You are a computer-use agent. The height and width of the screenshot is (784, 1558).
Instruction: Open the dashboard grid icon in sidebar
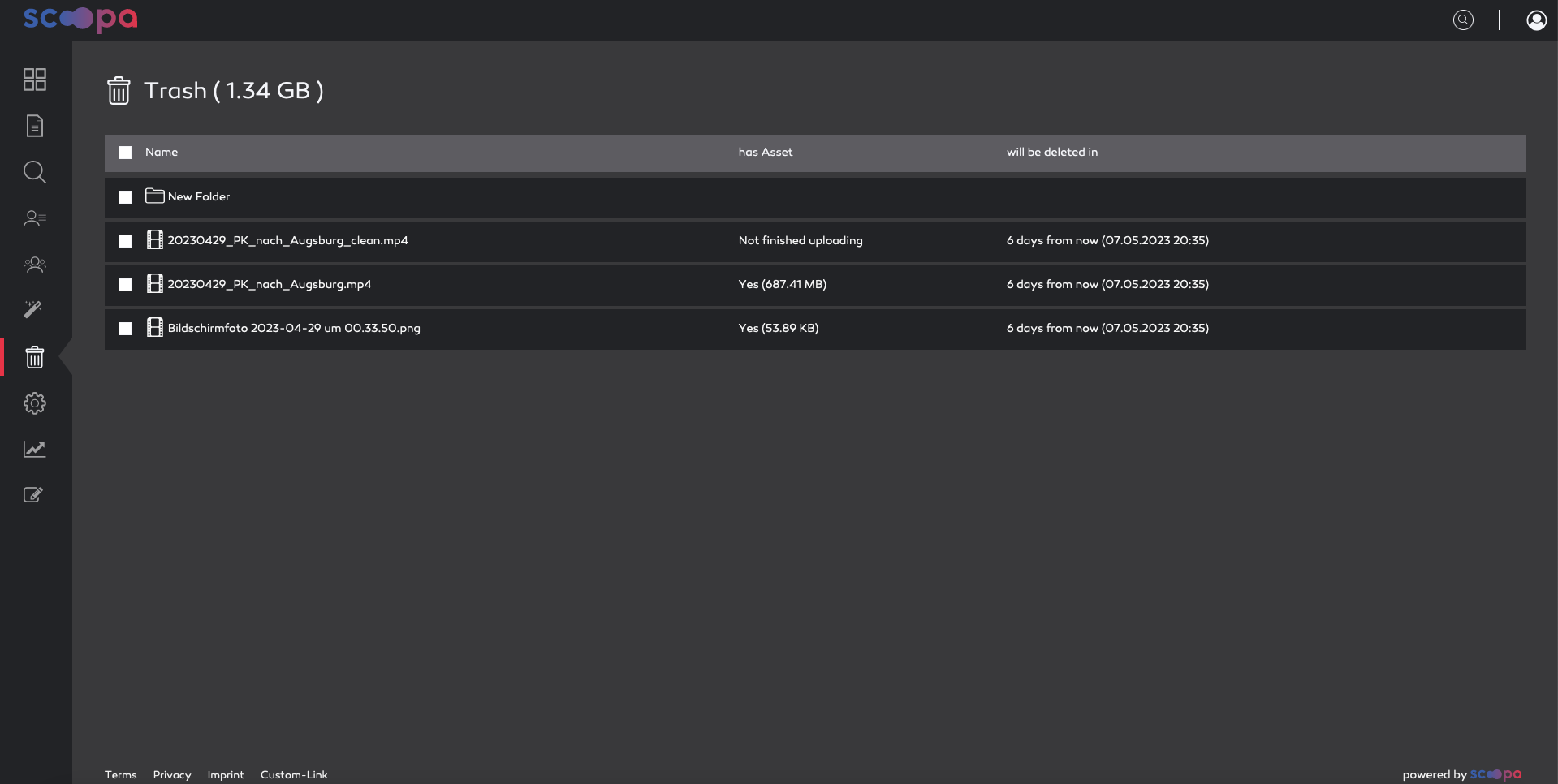pyautogui.click(x=35, y=80)
